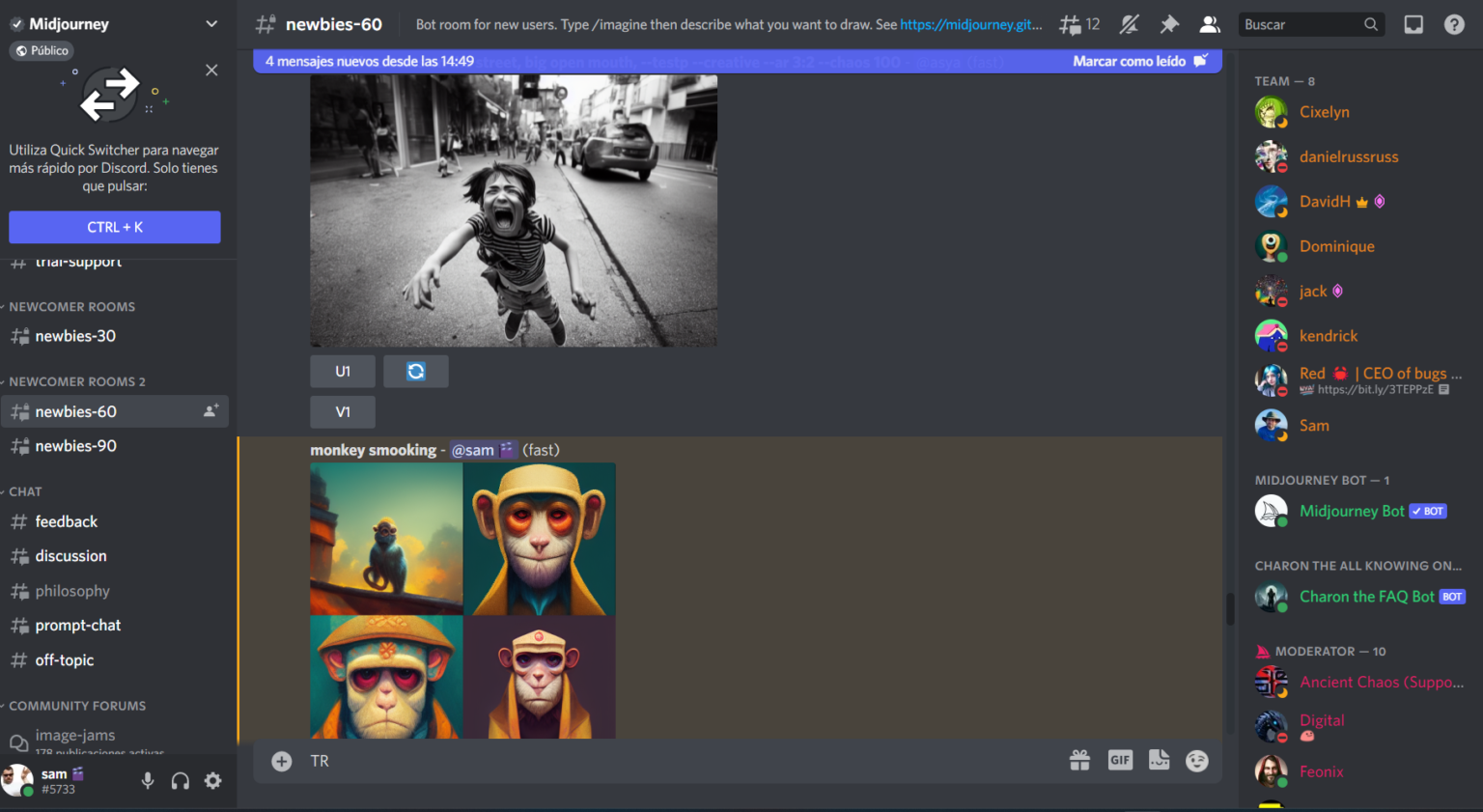Expand the Midjourney server dropdown
This screenshot has height=812, width=1483.
click(x=211, y=24)
